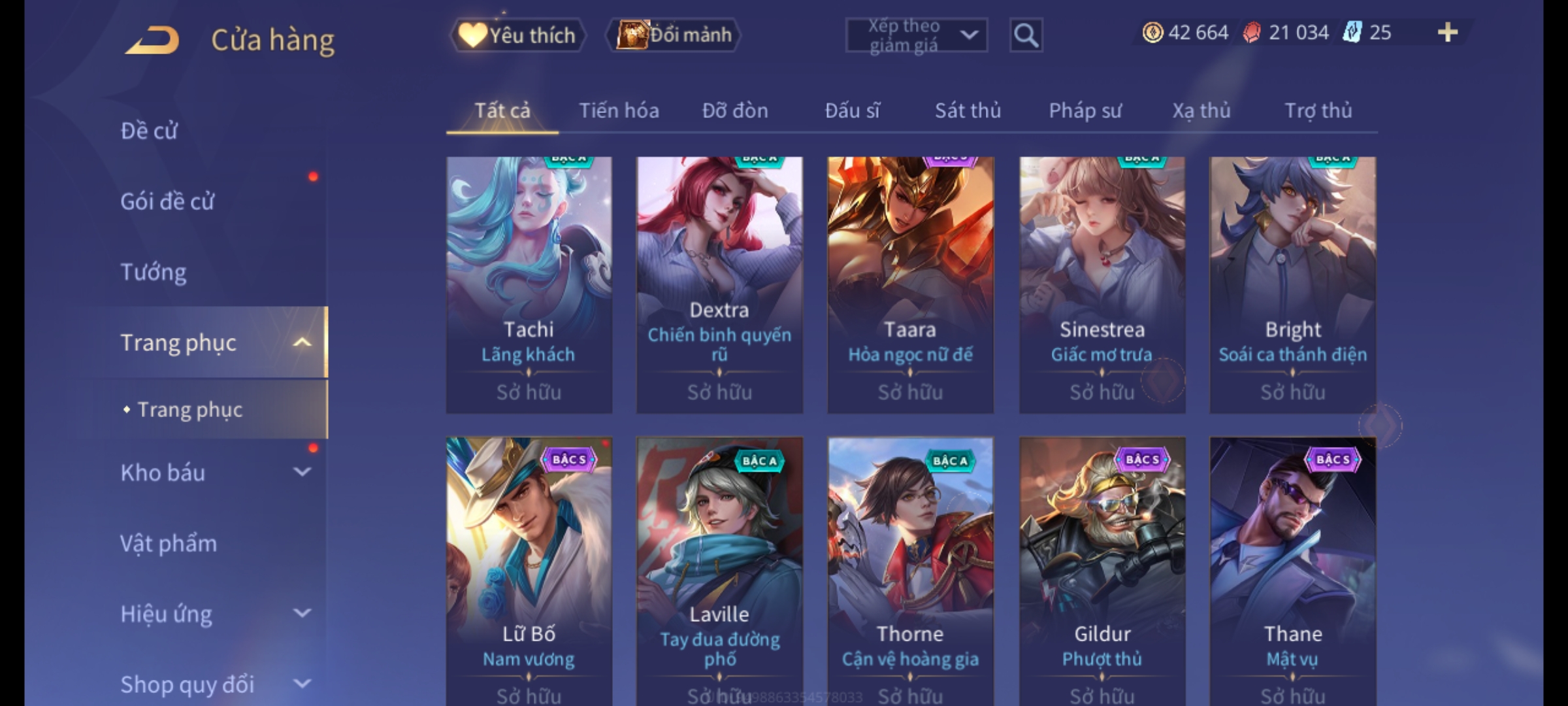Tap the back arrow icon beside Cửa hàng

click(x=152, y=40)
